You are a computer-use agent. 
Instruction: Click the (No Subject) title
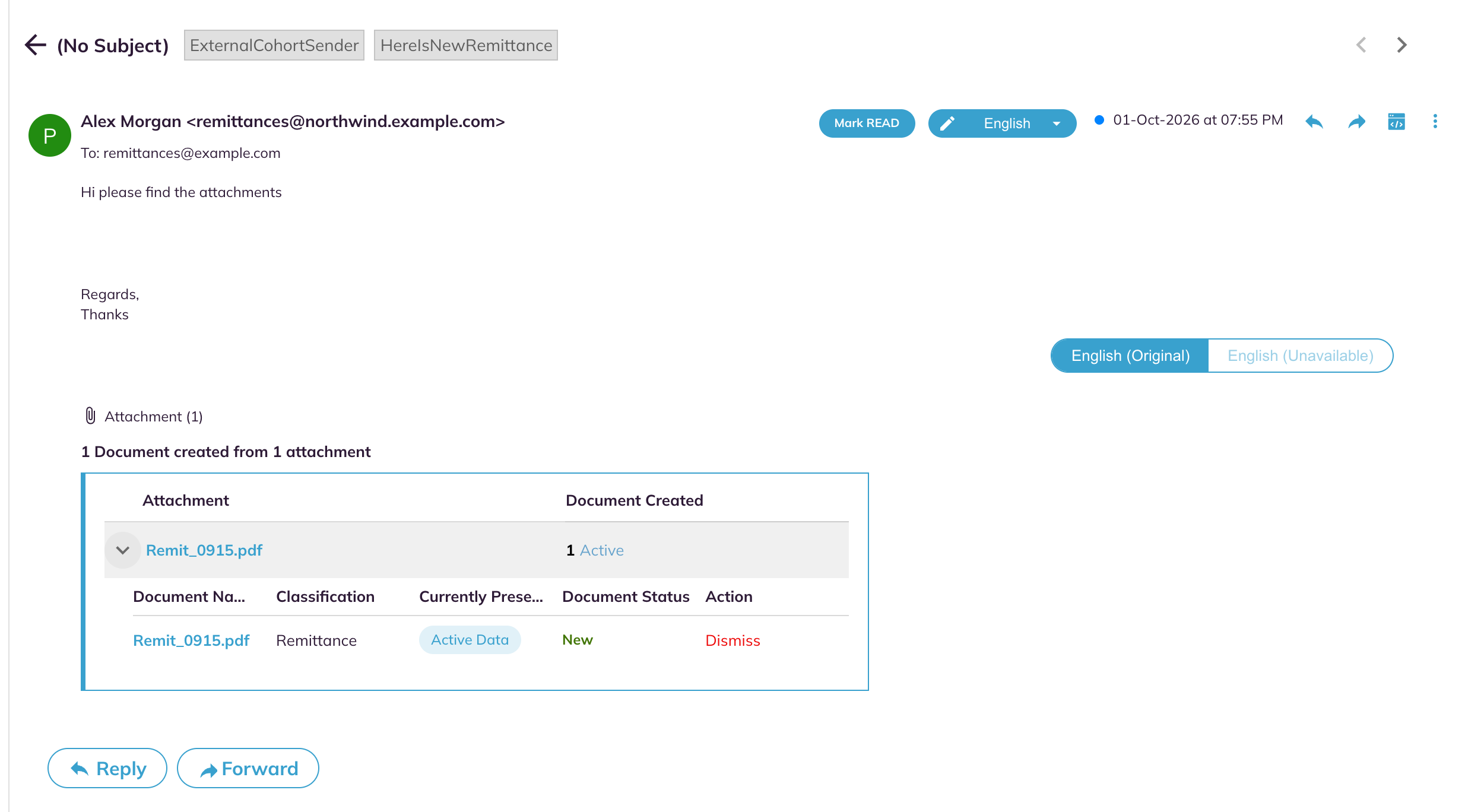coord(113,46)
